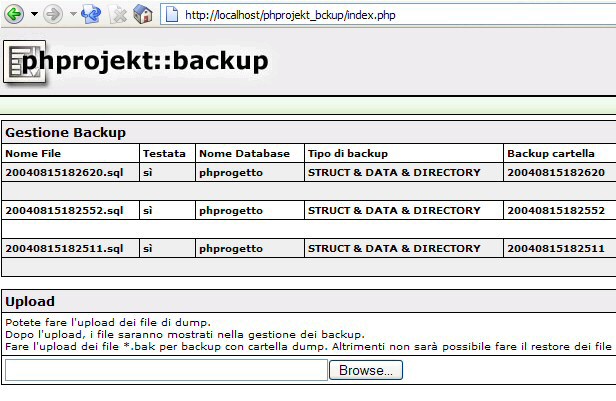Viewport: 616px width, 401px height.
Task: Go back with the green Back arrow
Action: (x=14, y=15)
